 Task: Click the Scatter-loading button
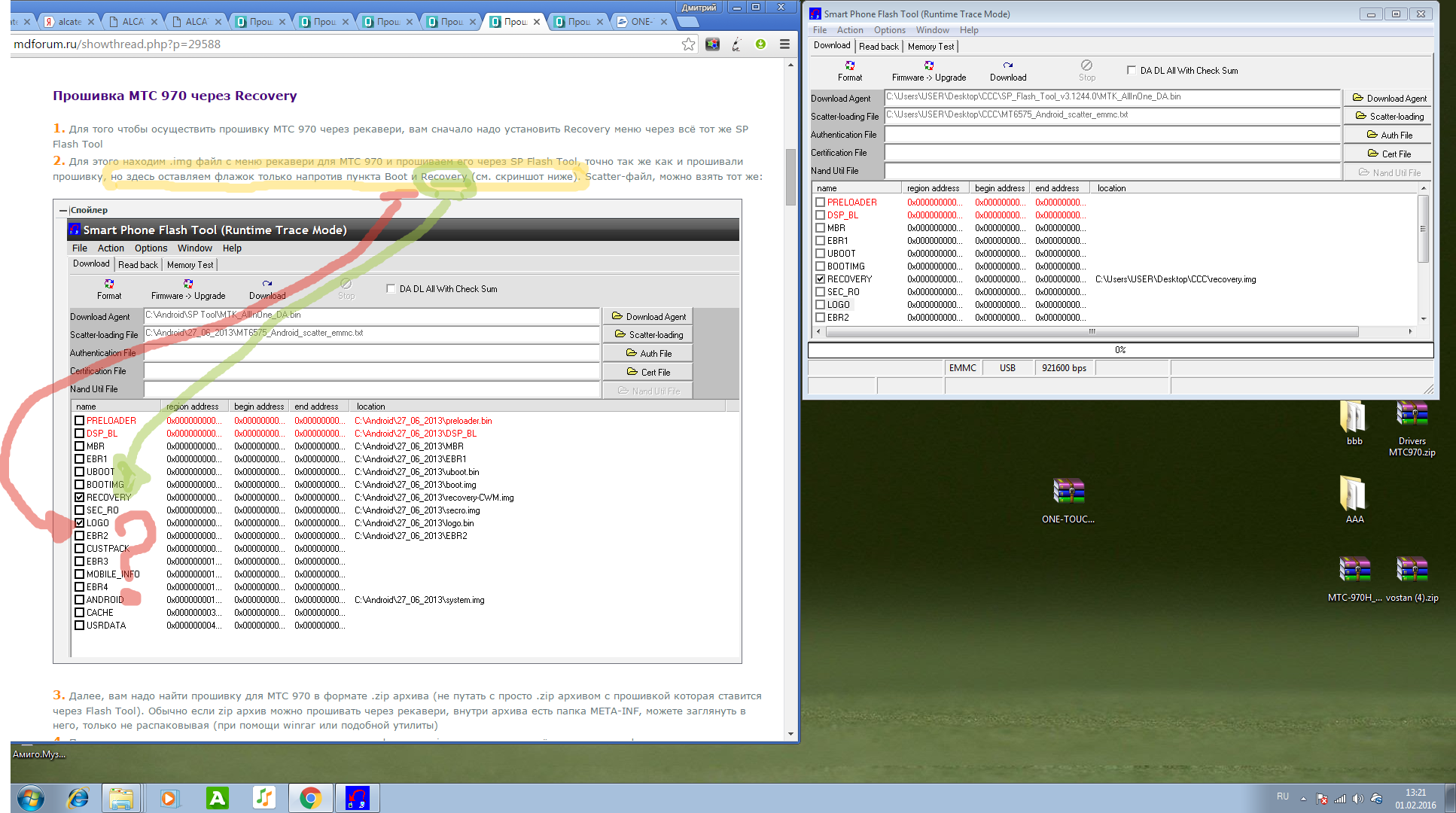point(1388,117)
